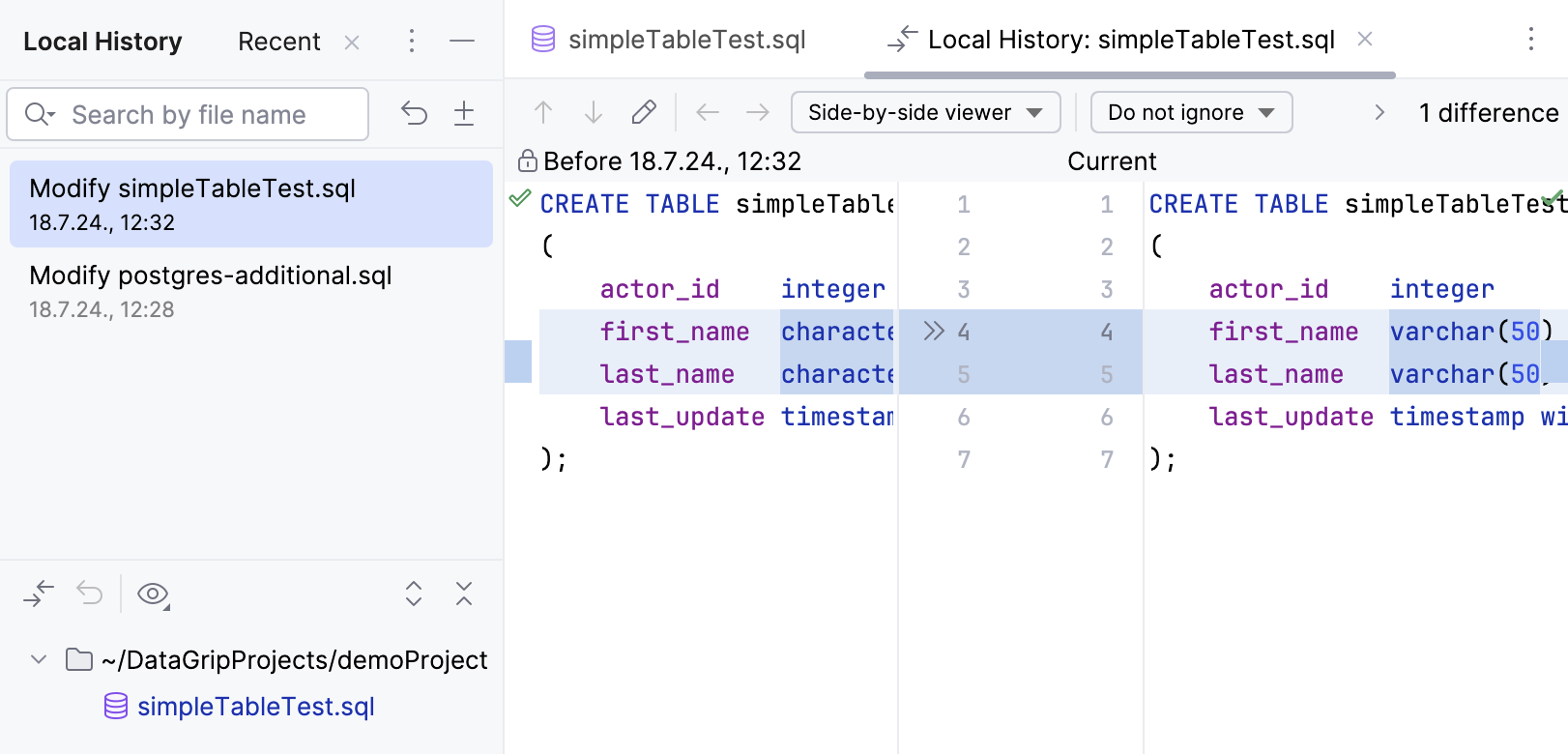Toggle the eye view options icon
1568x754 pixels.
click(x=153, y=594)
